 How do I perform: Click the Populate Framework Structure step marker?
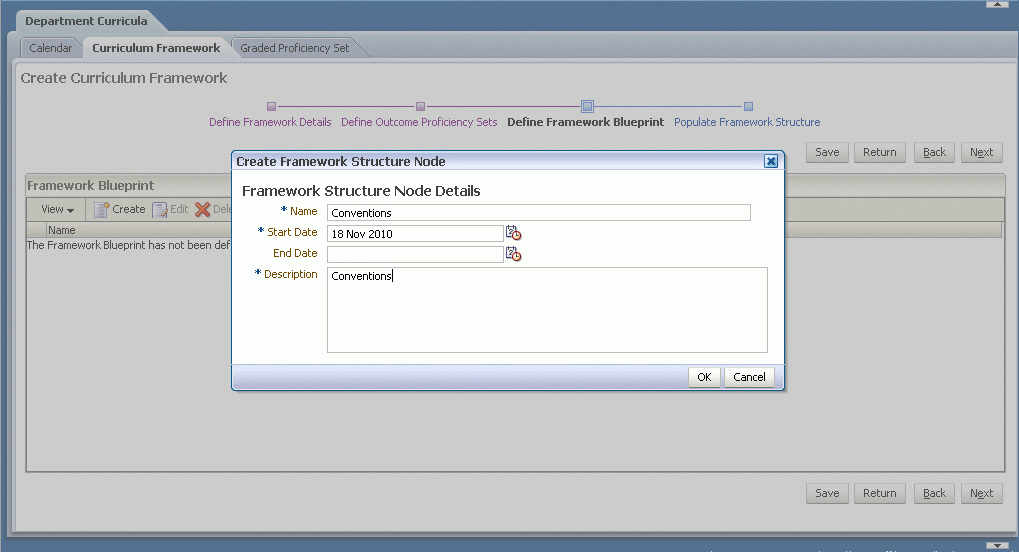pyautogui.click(x=748, y=106)
